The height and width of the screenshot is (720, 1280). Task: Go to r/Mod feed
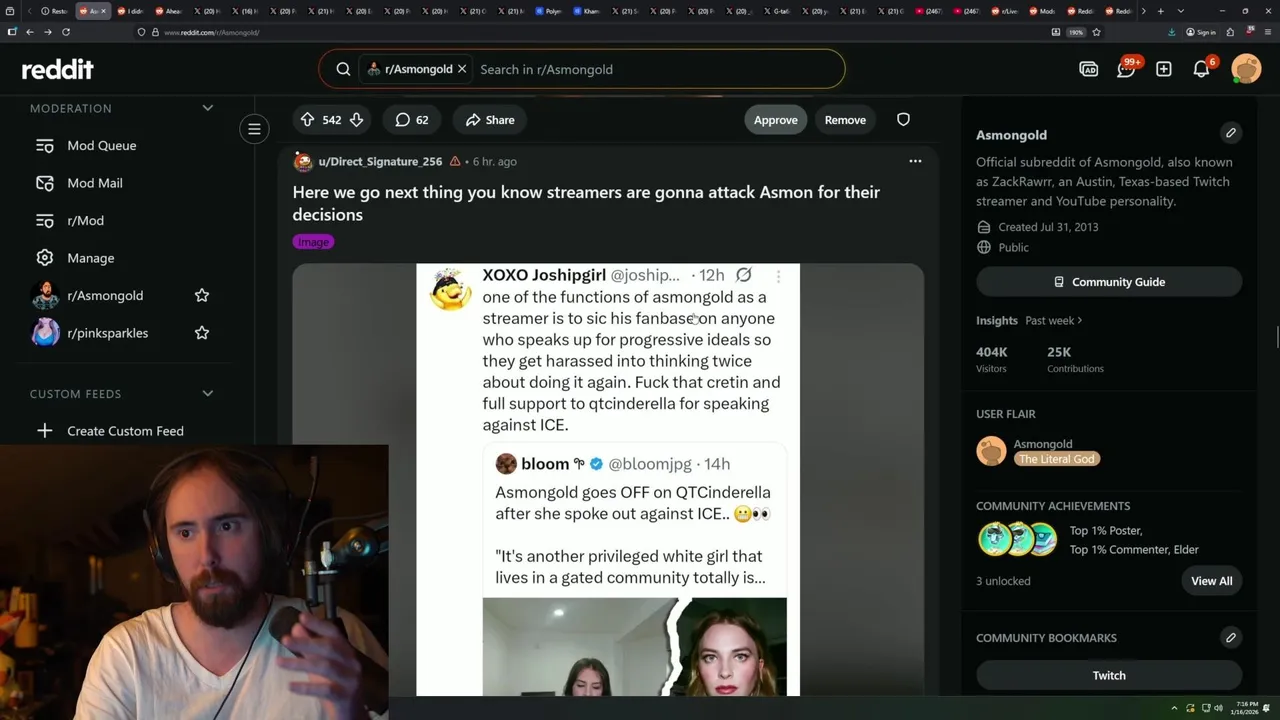[85, 220]
